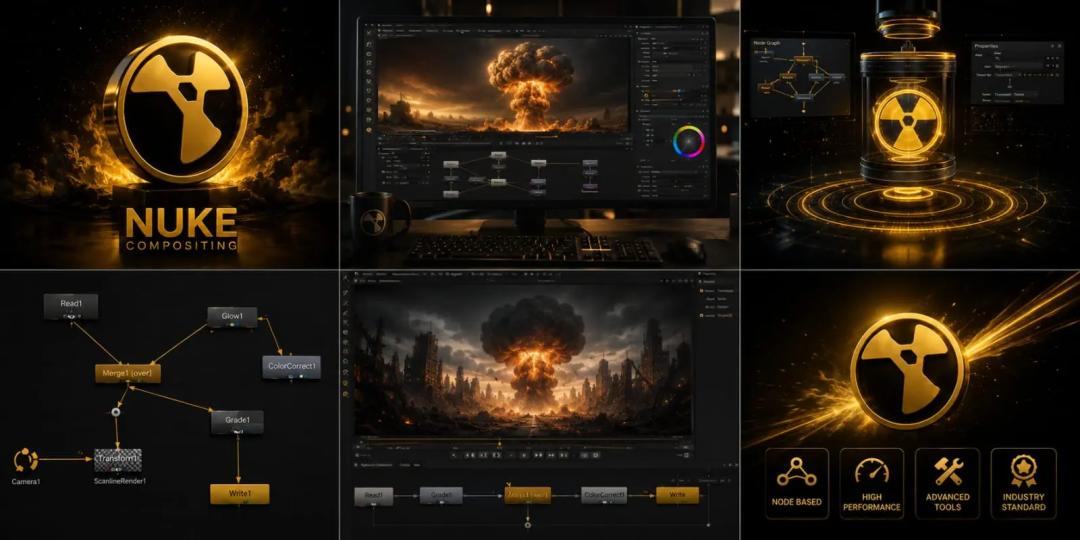Select the Glow1 node

coord(232,316)
